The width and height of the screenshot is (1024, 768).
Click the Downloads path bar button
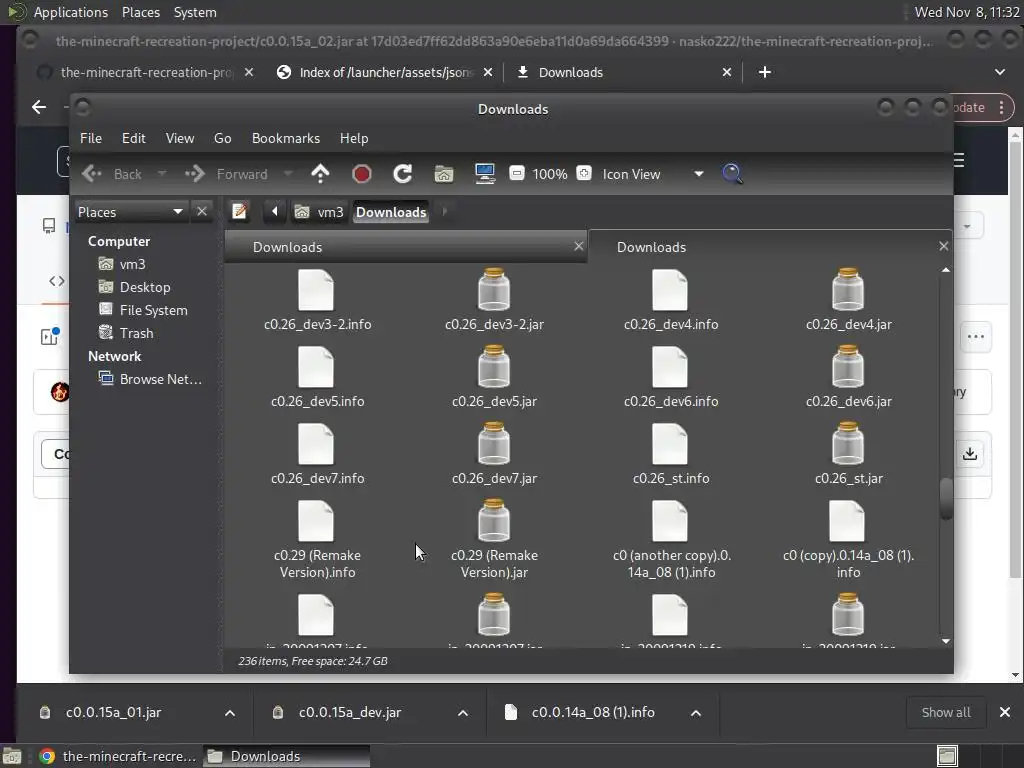[x=391, y=212]
